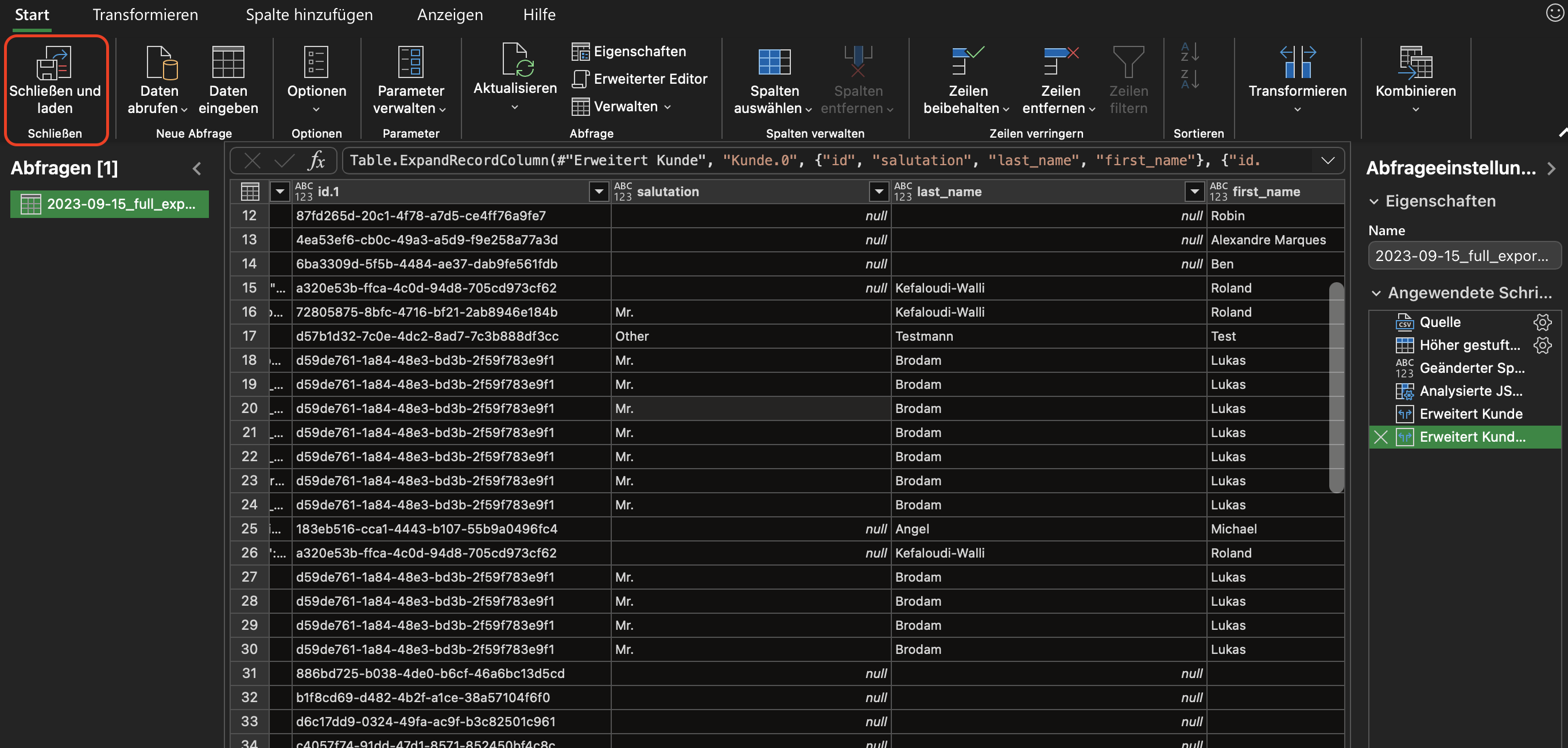
Task: Open salutation column filter dropdown
Action: point(878,192)
